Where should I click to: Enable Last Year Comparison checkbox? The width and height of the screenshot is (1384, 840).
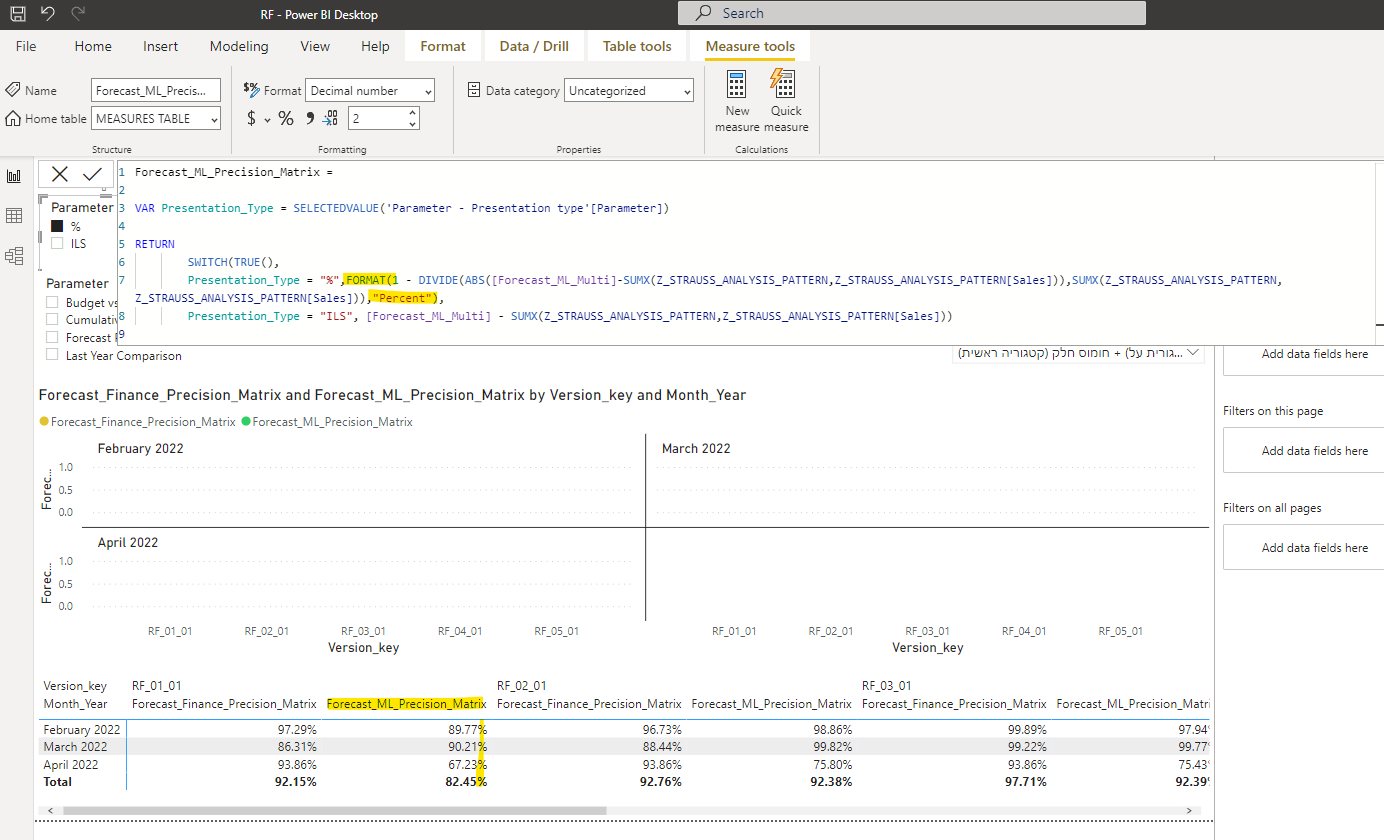[x=52, y=355]
